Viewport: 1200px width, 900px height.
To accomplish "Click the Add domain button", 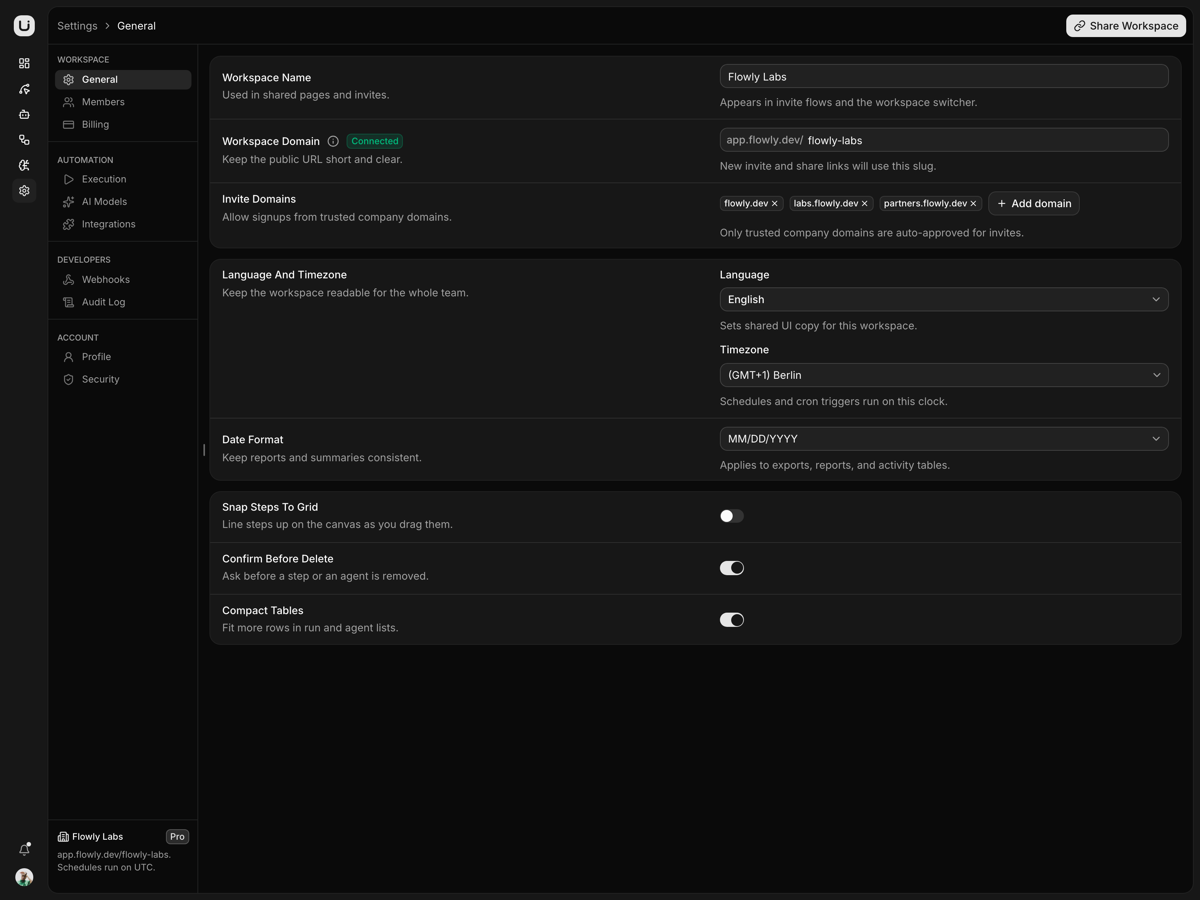I will [x=1034, y=204].
